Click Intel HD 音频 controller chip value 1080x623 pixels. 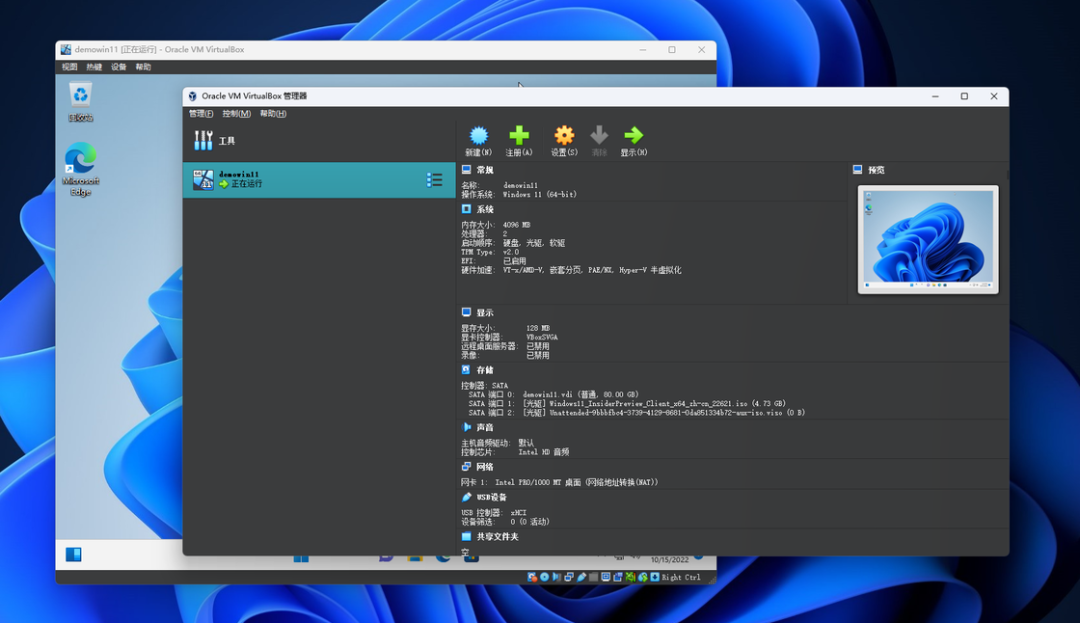click(543, 452)
